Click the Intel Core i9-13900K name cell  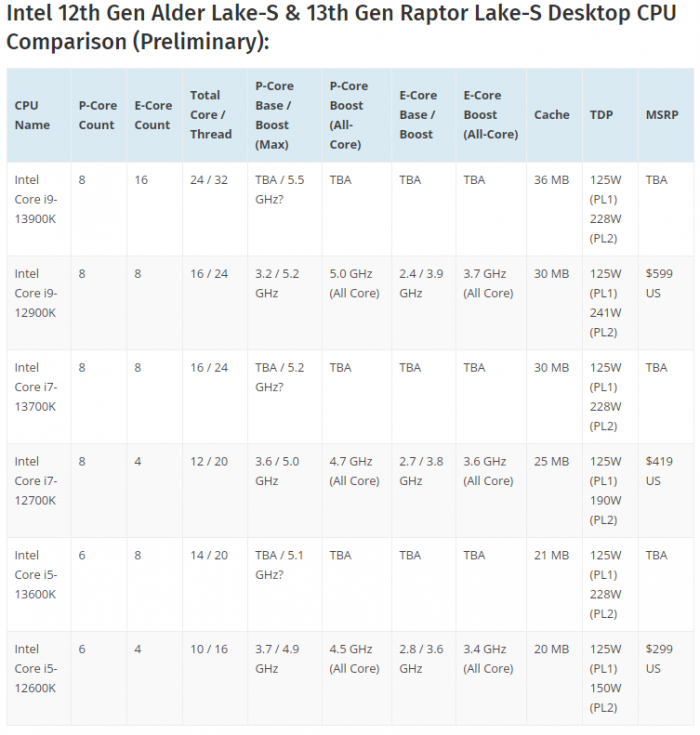[36, 199]
